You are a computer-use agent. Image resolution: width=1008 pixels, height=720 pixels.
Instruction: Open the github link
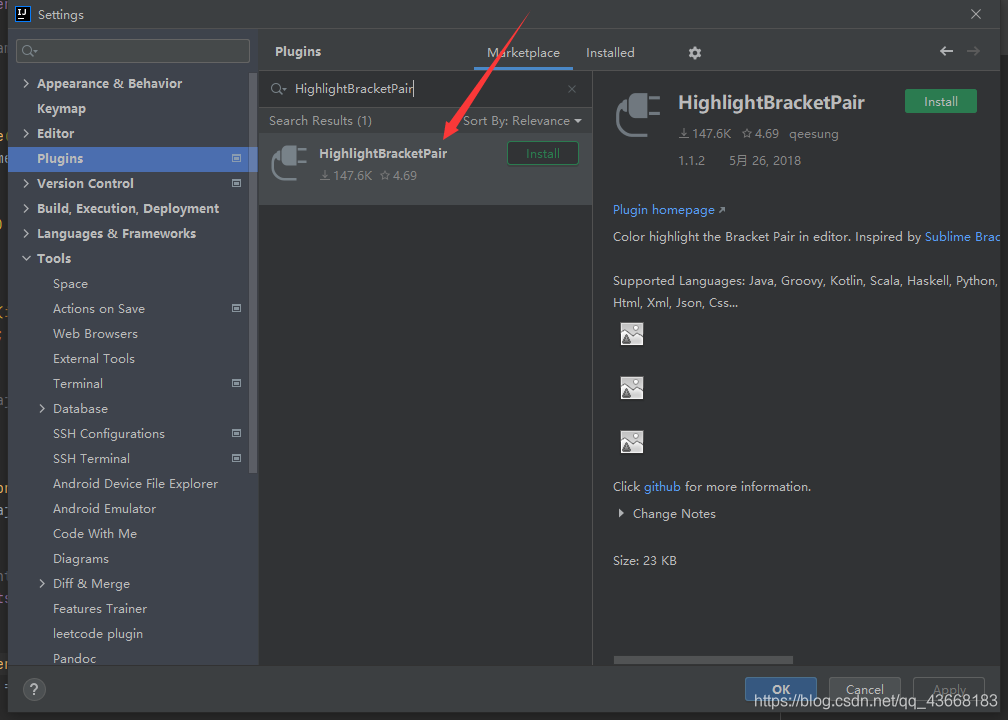(662, 487)
